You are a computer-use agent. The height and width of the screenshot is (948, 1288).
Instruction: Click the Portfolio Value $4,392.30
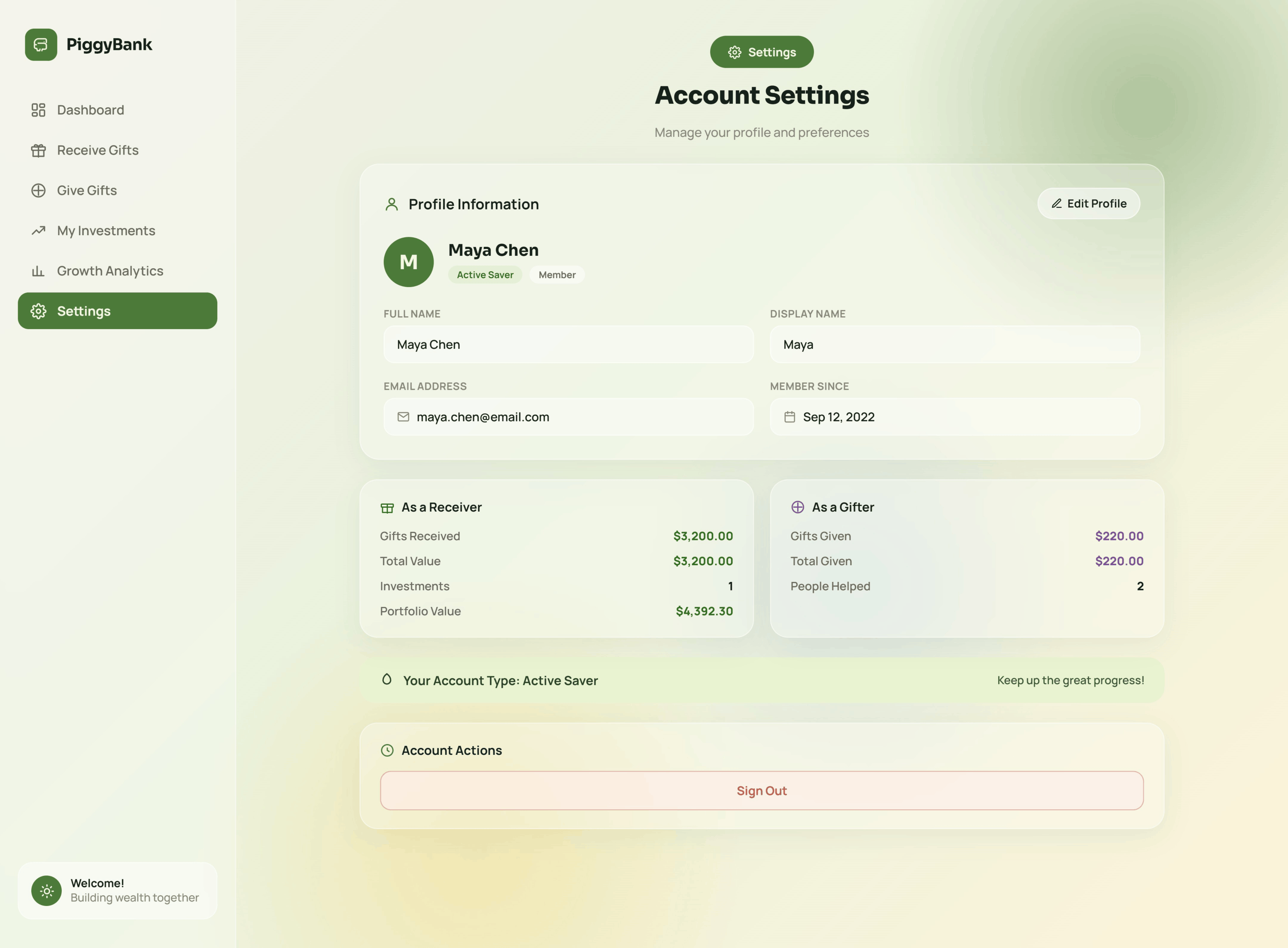(x=704, y=611)
